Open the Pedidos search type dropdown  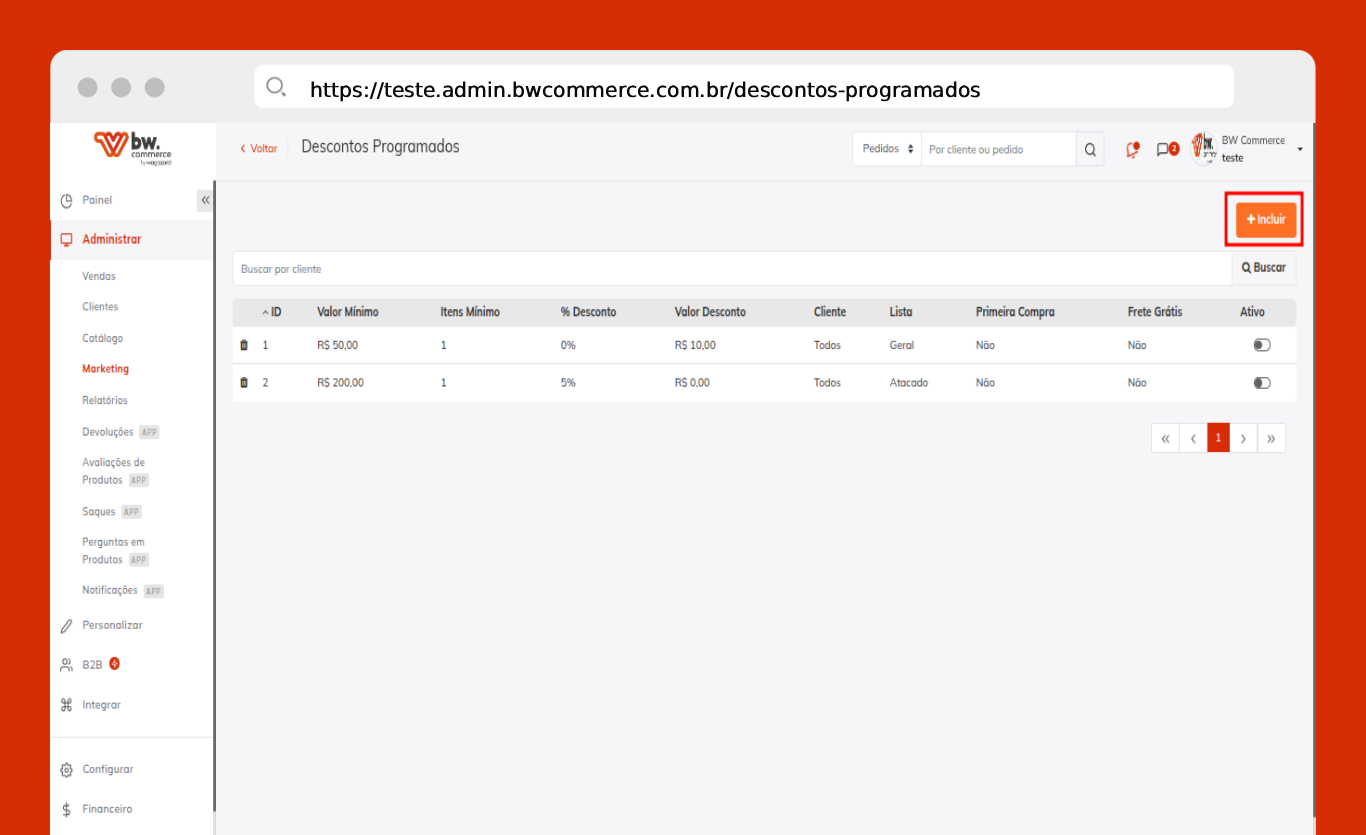point(887,149)
